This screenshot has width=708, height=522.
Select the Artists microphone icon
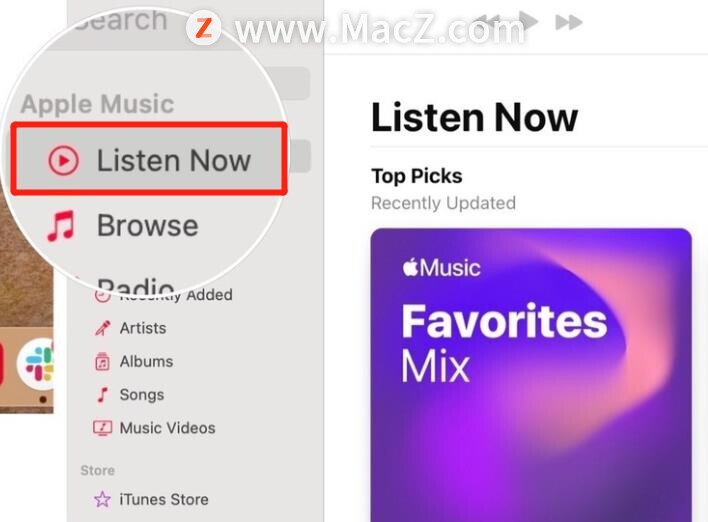(102, 328)
